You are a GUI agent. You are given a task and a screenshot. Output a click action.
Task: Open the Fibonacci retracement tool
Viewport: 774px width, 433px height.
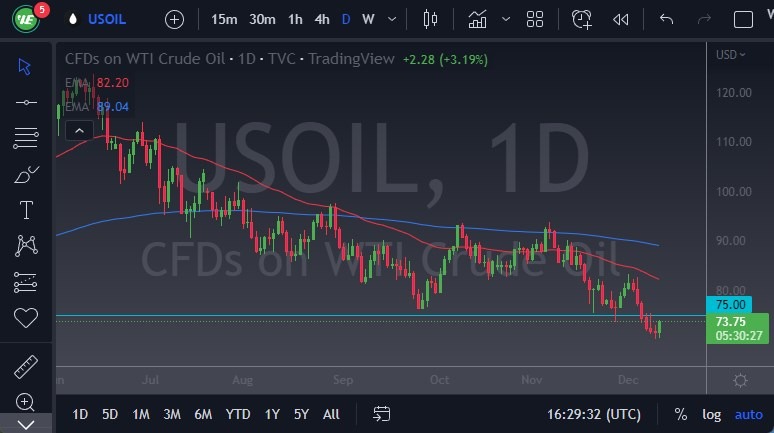click(26, 138)
